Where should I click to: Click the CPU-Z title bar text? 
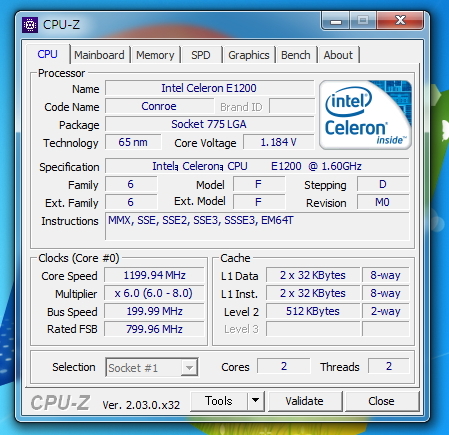[61, 25]
